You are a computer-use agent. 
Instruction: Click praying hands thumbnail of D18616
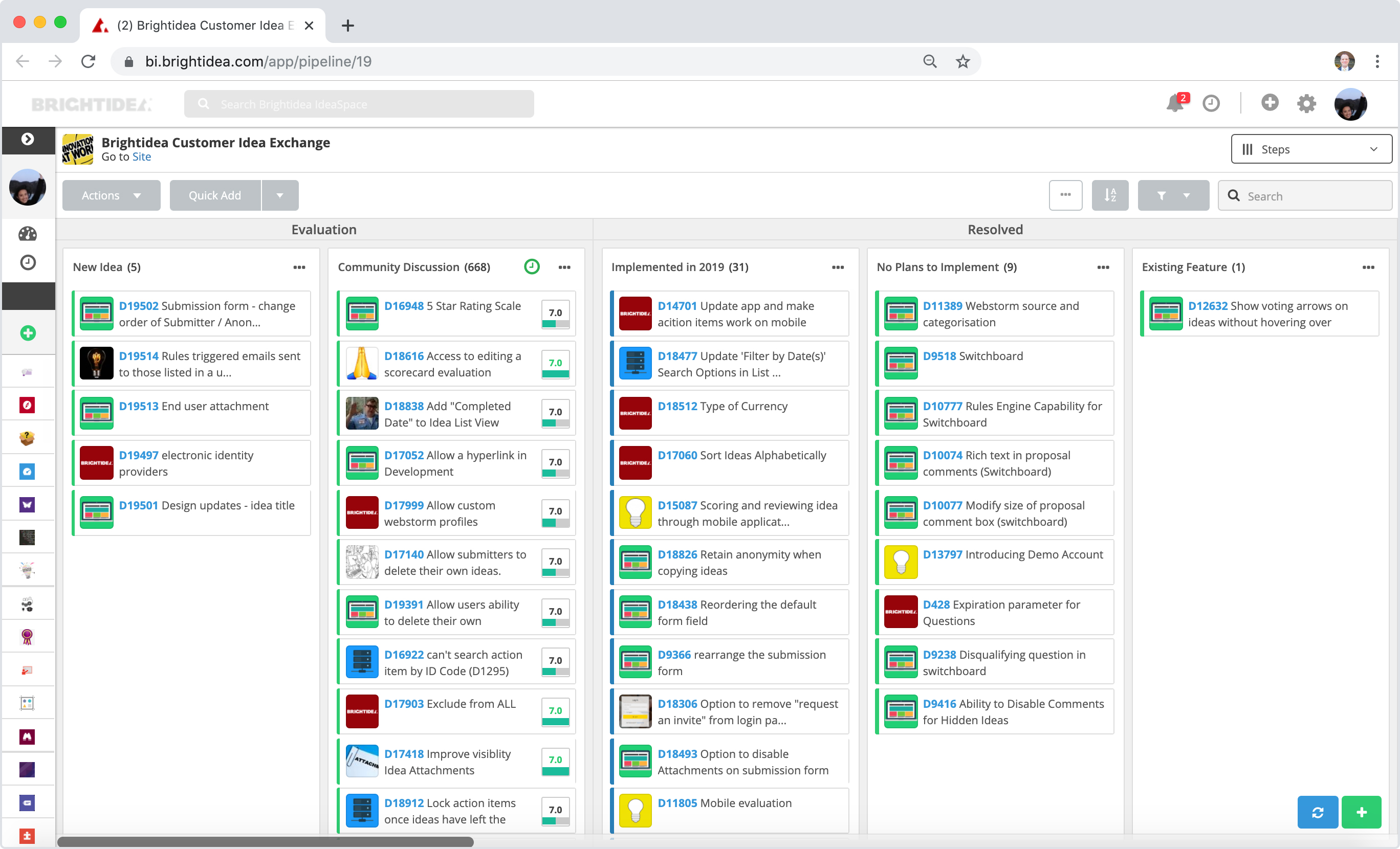coord(362,363)
